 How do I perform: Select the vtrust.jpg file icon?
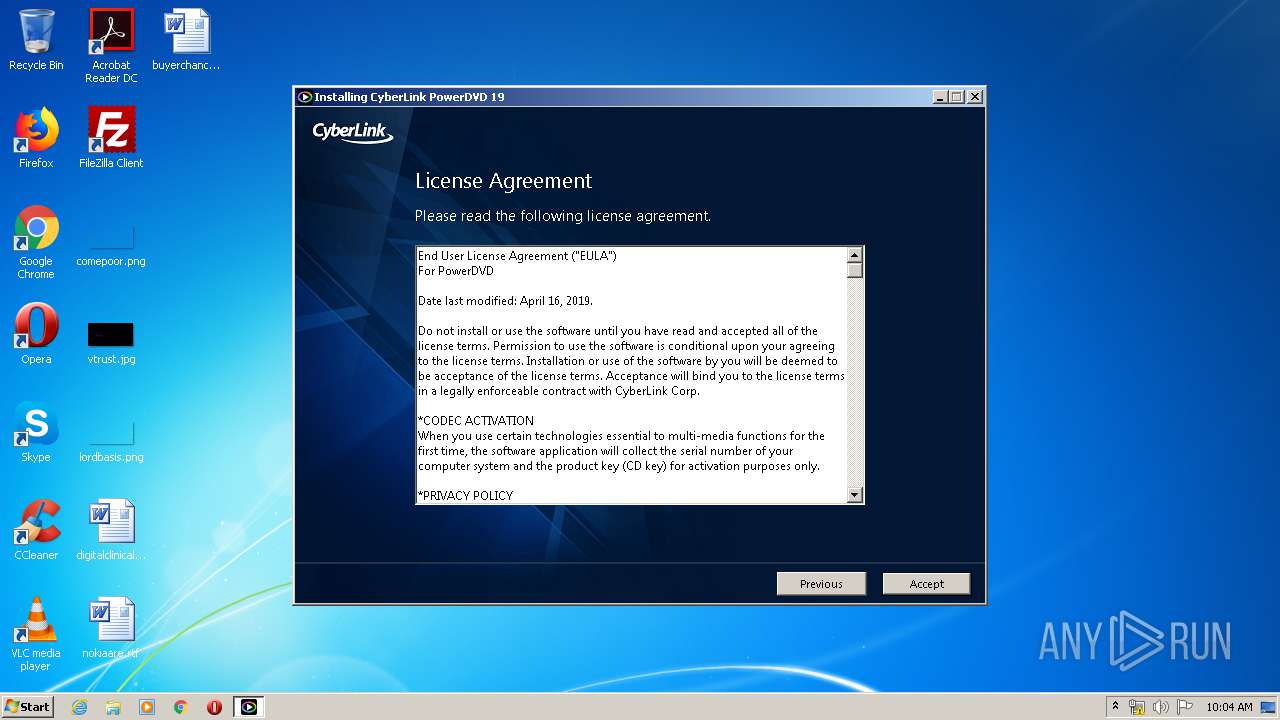pyautogui.click(x=111, y=343)
